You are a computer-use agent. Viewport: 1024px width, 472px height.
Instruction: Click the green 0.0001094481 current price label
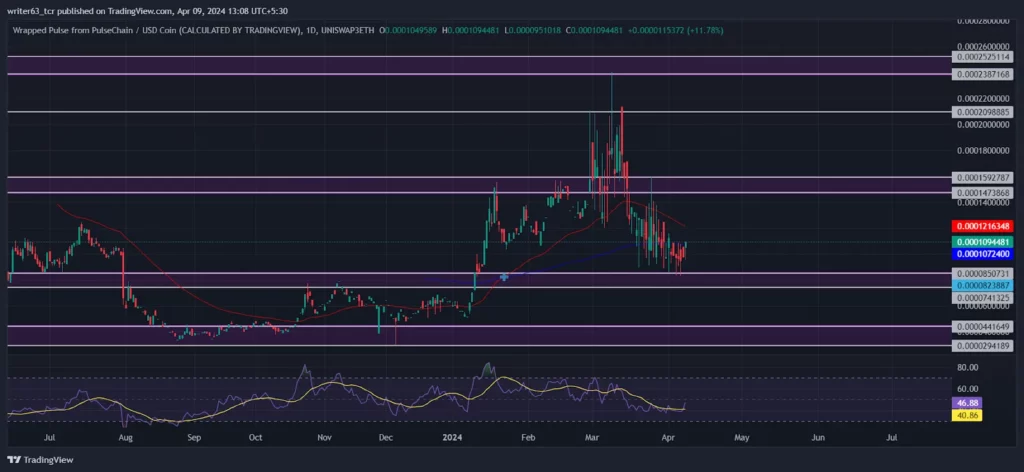pyautogui.click(x=983, y=242)
